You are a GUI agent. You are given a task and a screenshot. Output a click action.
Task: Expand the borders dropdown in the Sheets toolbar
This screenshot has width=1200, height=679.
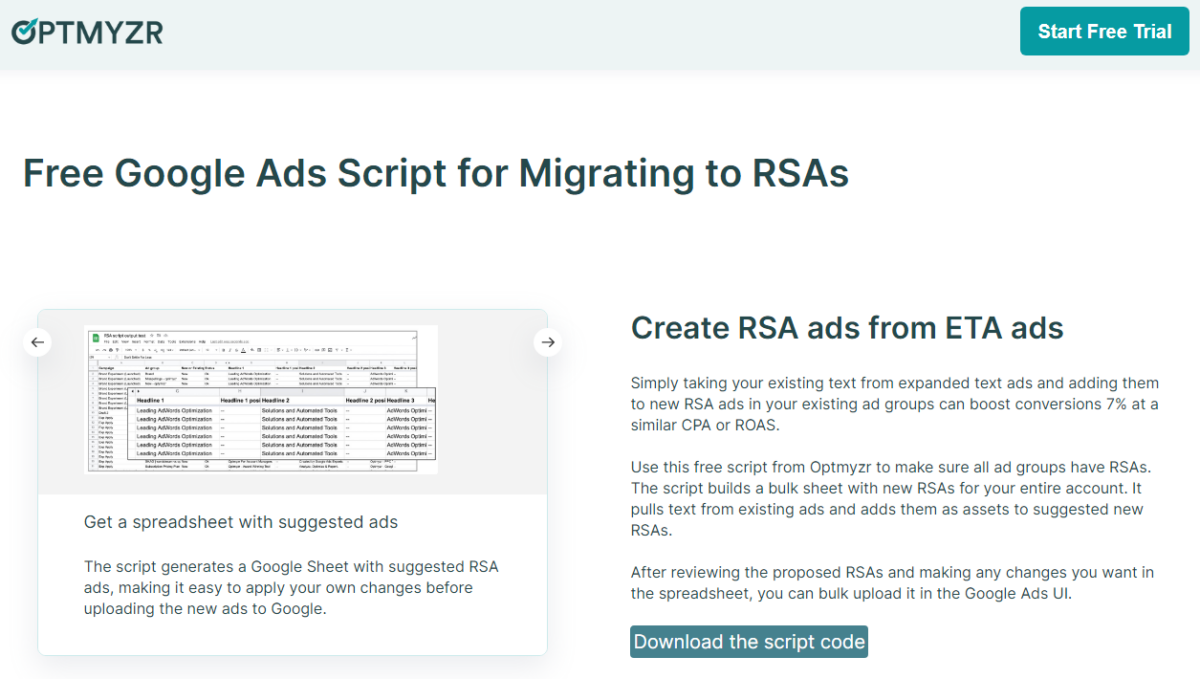(x=261, y=350)
